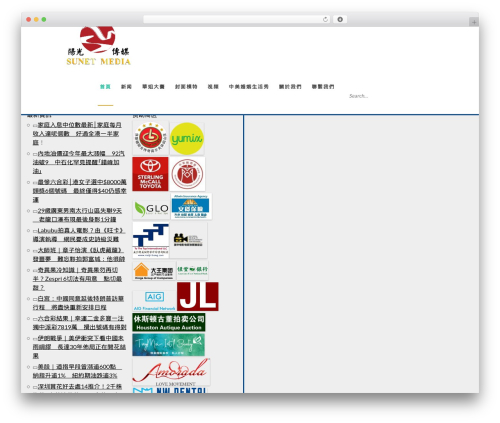Open the Sterling McCall Toyota sponsor logo
Viewport: 500px width, 423px height.
click(x=150, y=174)
